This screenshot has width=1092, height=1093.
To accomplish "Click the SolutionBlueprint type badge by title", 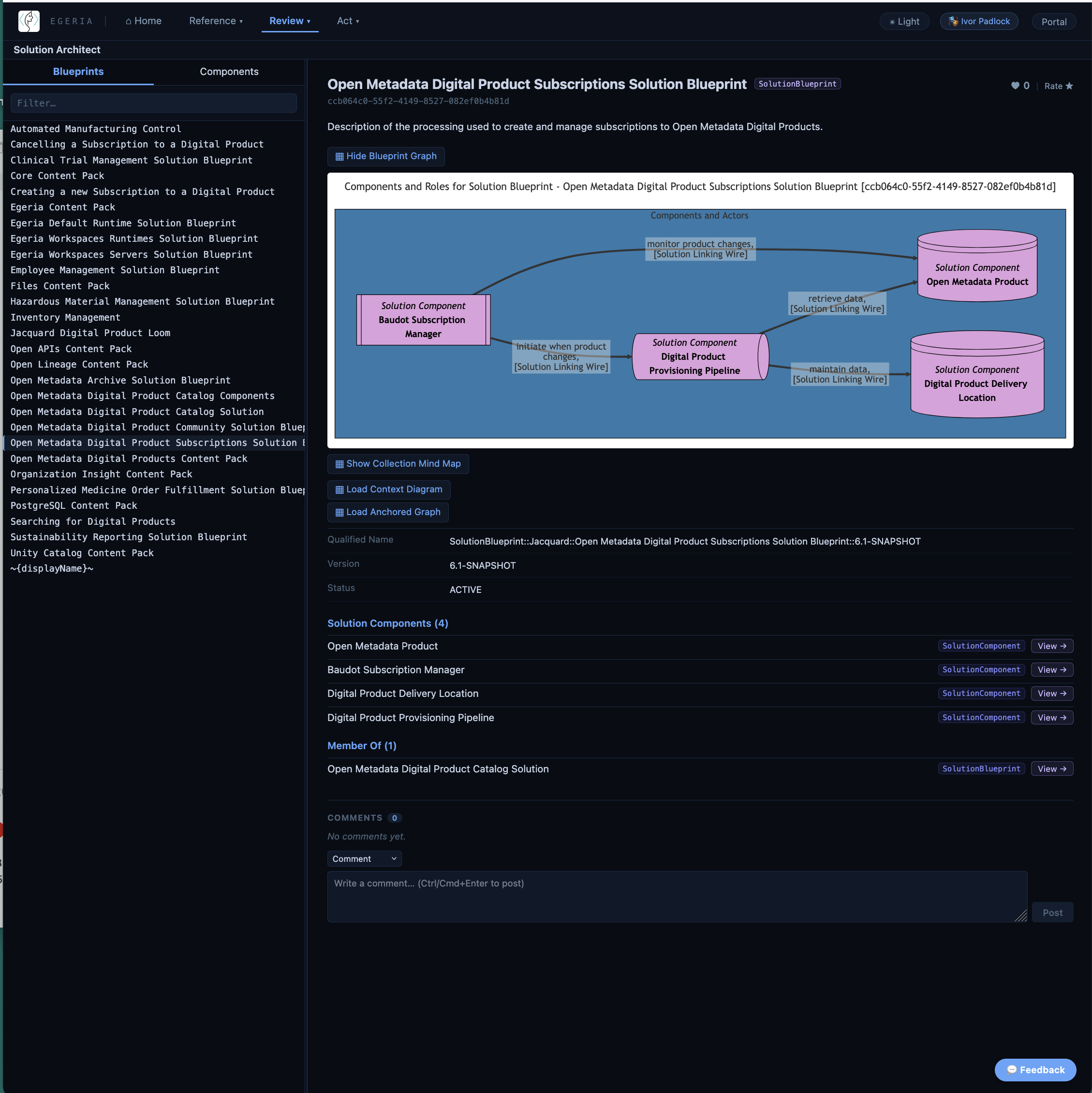I will pos(797,84).
